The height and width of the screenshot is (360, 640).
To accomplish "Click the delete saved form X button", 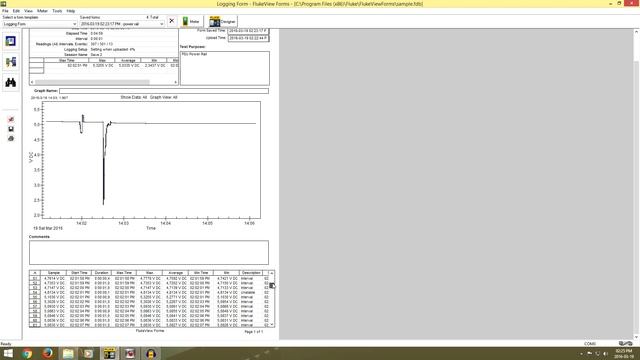I will [172, 21].
